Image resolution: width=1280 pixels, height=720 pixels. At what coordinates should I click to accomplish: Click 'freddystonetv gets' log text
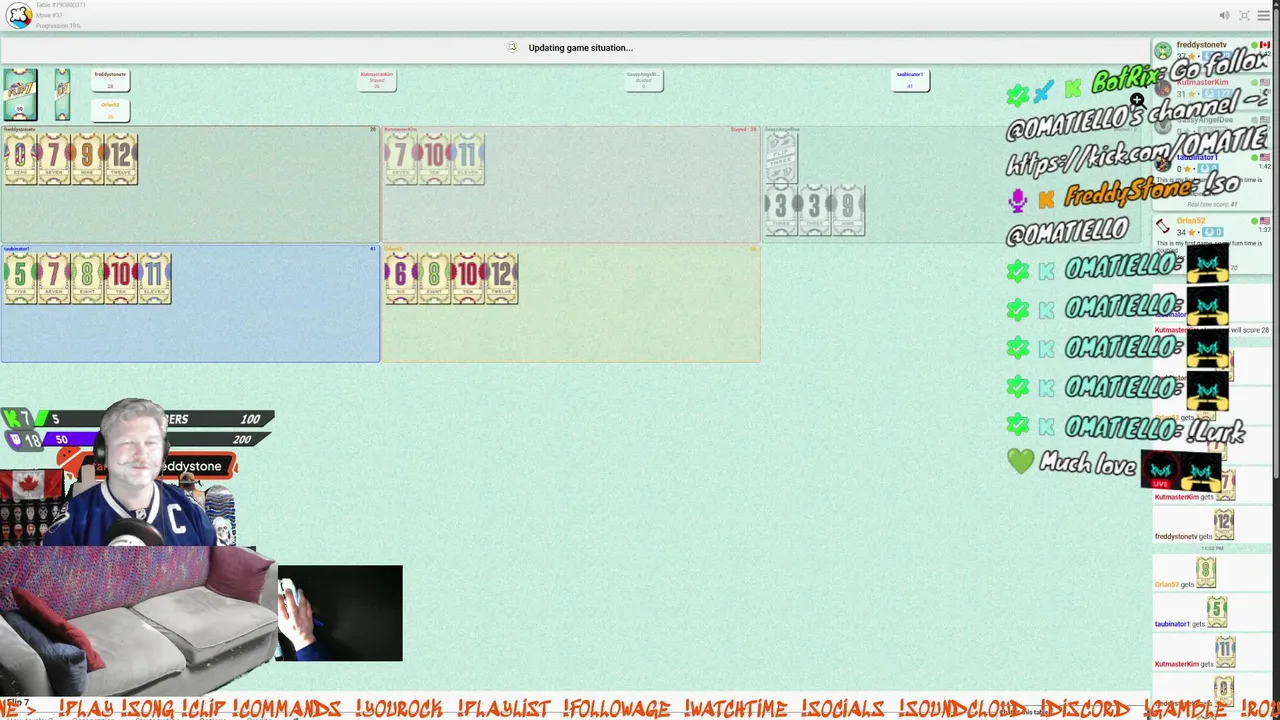[1183, 537]
